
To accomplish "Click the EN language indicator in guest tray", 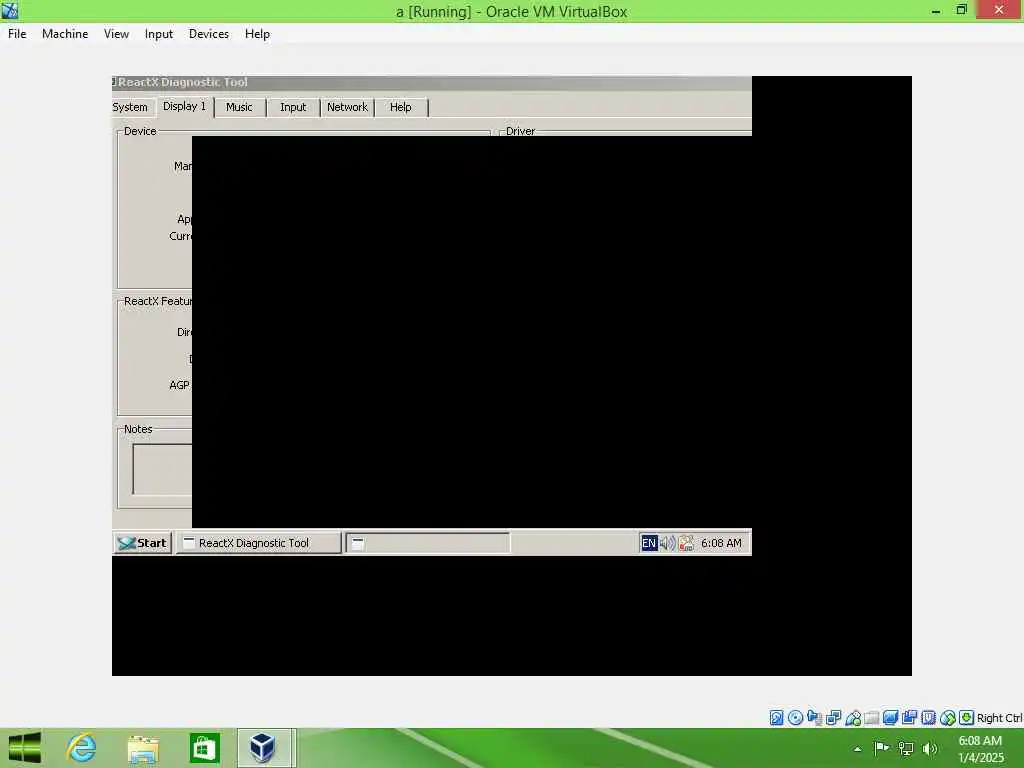I will tap(648, 543).
